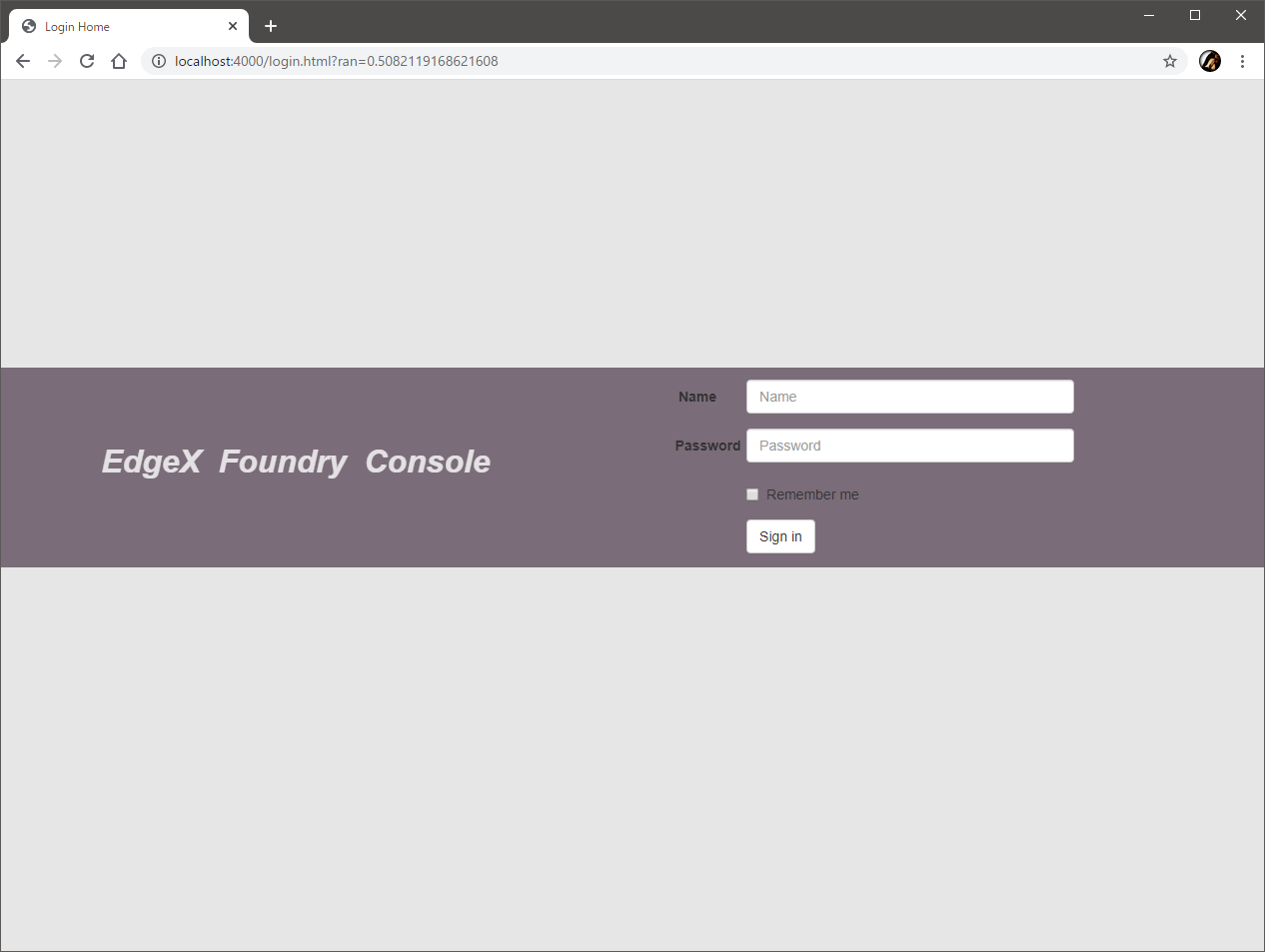Image resolution: width=1265 pixels, height=952 pixels.
Task: Close the Login Home tab
Action: (233, 26)
